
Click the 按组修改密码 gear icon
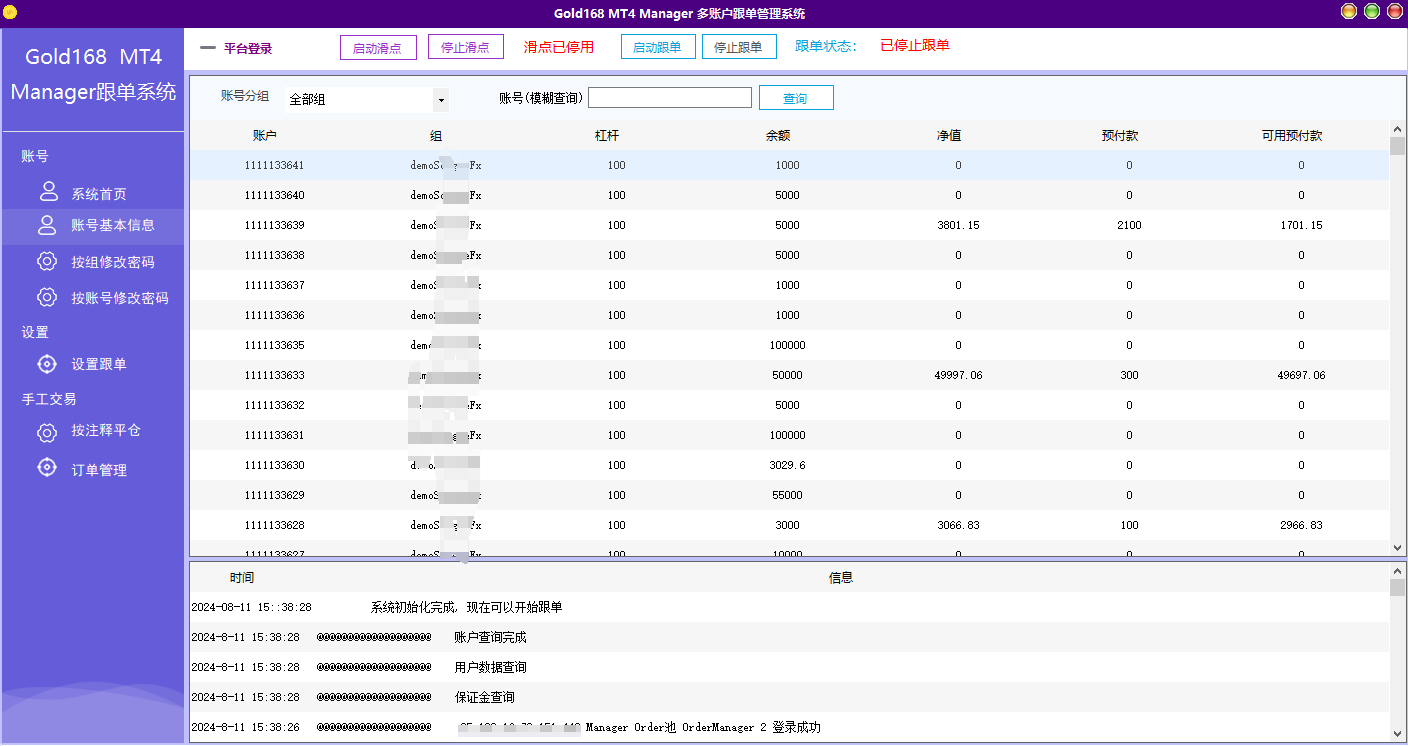(x=47, y=262)
